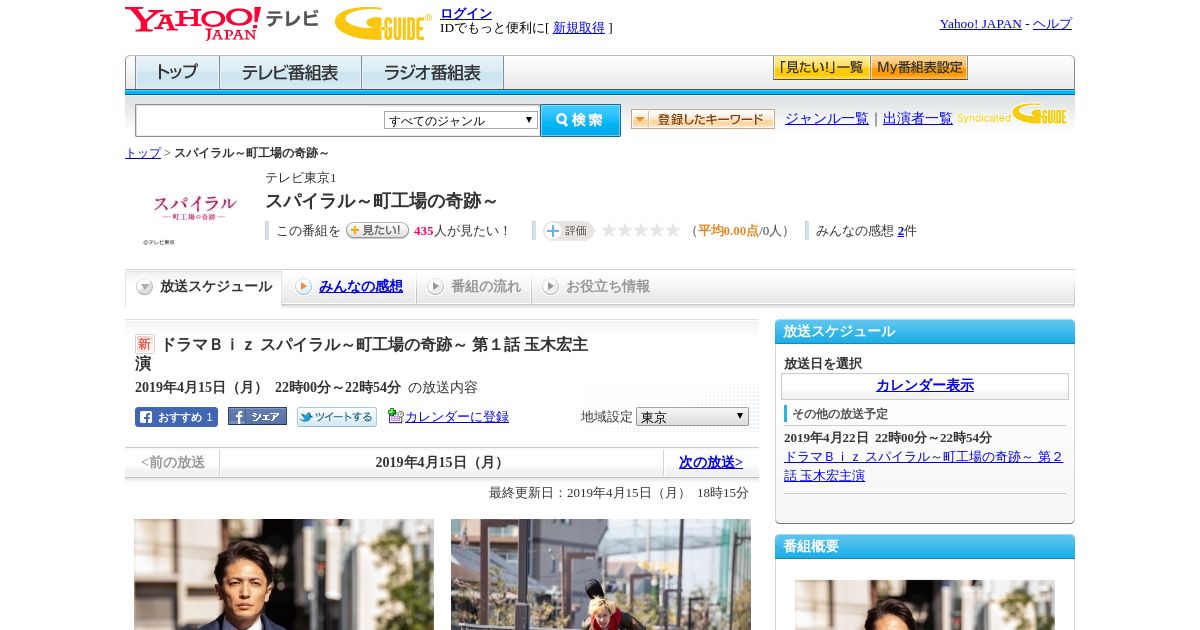The height and width of the screenshot is (630, 1200).
Task: Open the カレンダー表示 link
Action: 925,386
